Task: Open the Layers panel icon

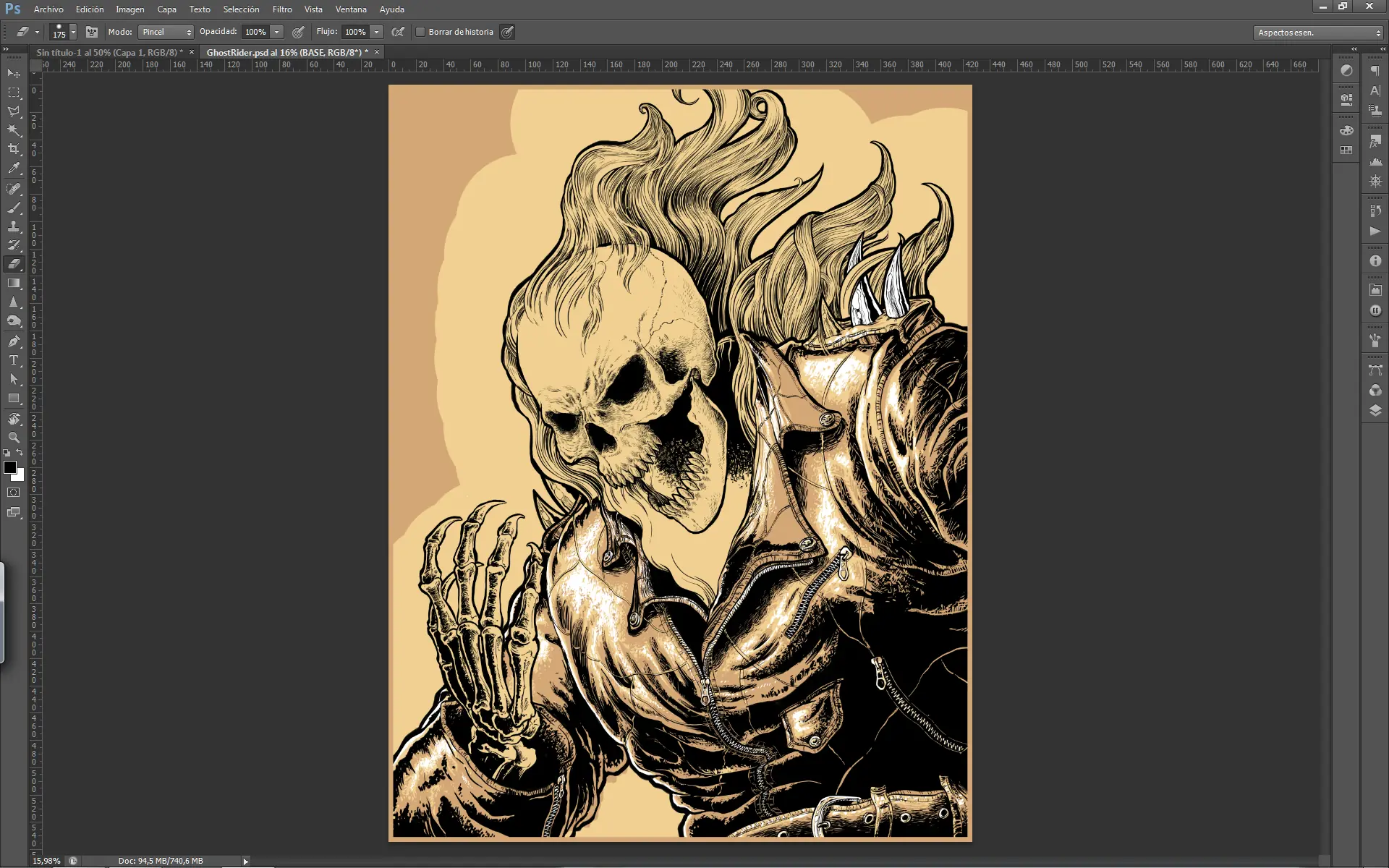Action: click(x=1375, y=411)
